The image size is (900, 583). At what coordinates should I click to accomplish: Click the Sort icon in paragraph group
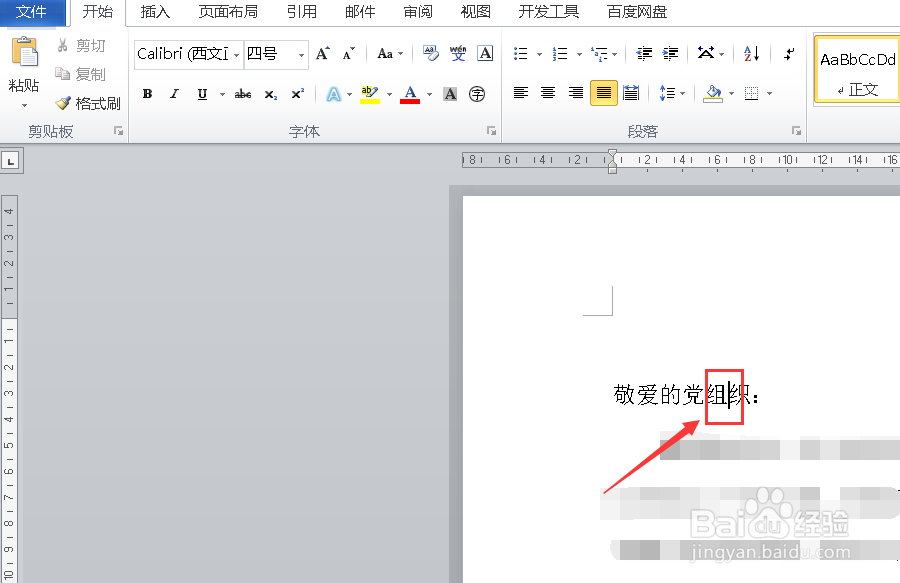750,53
